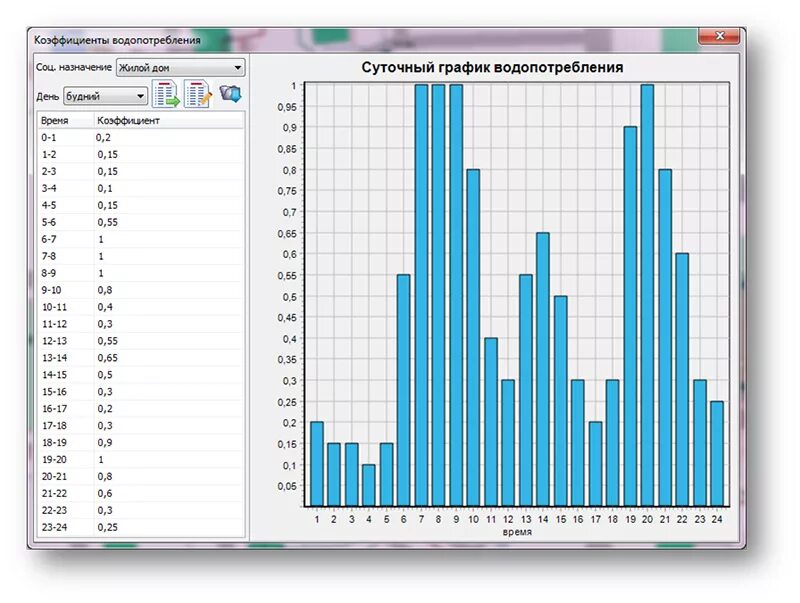Screen dimensions: 800x603
Task: Click the document with pencil edit icon
Action: coord(197,94)
